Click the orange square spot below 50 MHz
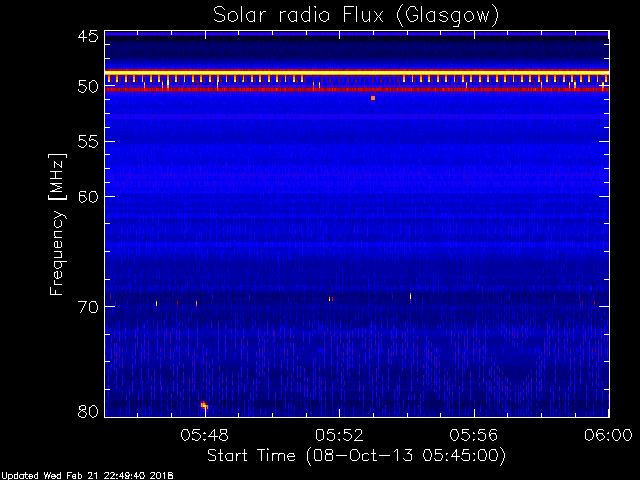 (x=373, y=98)
